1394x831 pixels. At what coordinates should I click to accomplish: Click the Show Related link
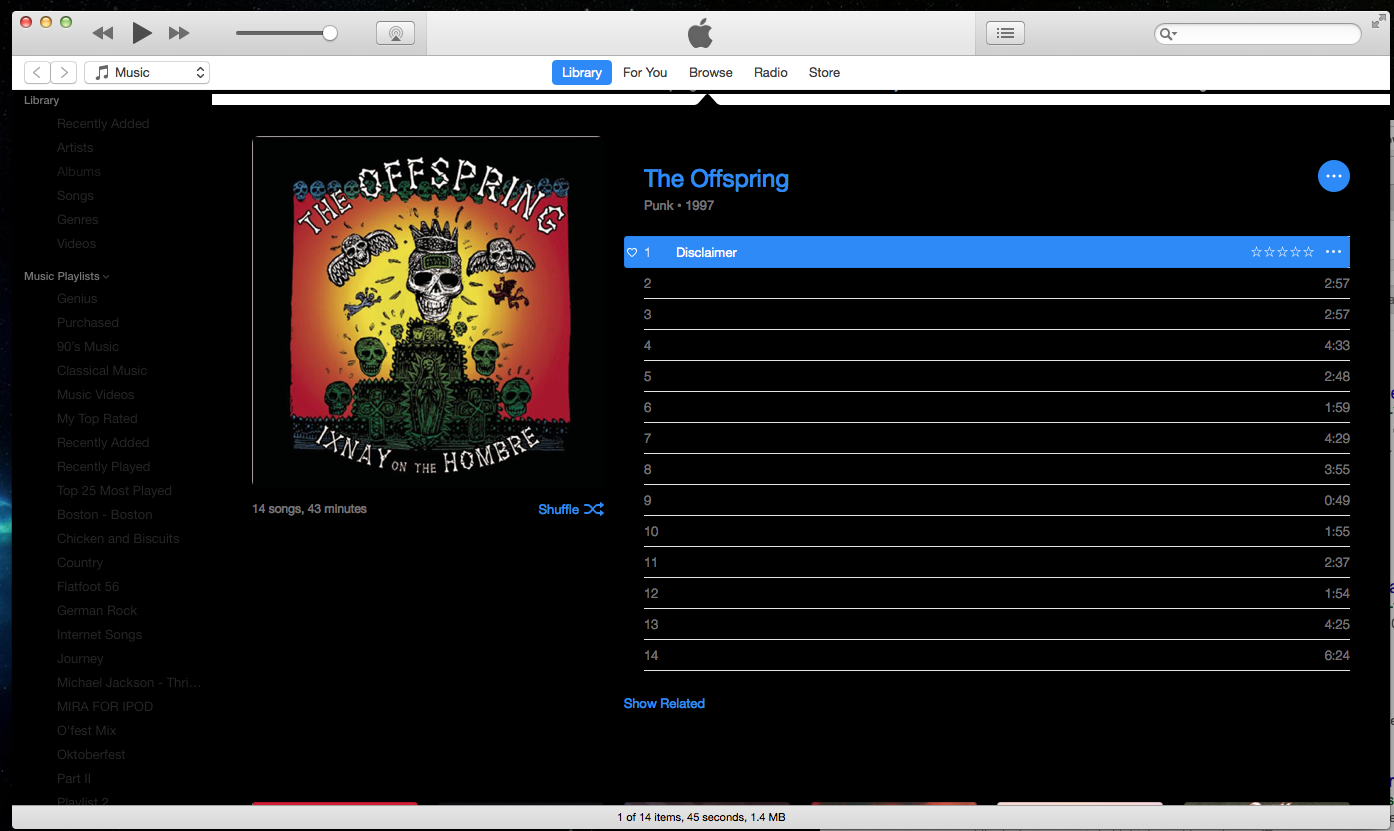click(664, 703)
